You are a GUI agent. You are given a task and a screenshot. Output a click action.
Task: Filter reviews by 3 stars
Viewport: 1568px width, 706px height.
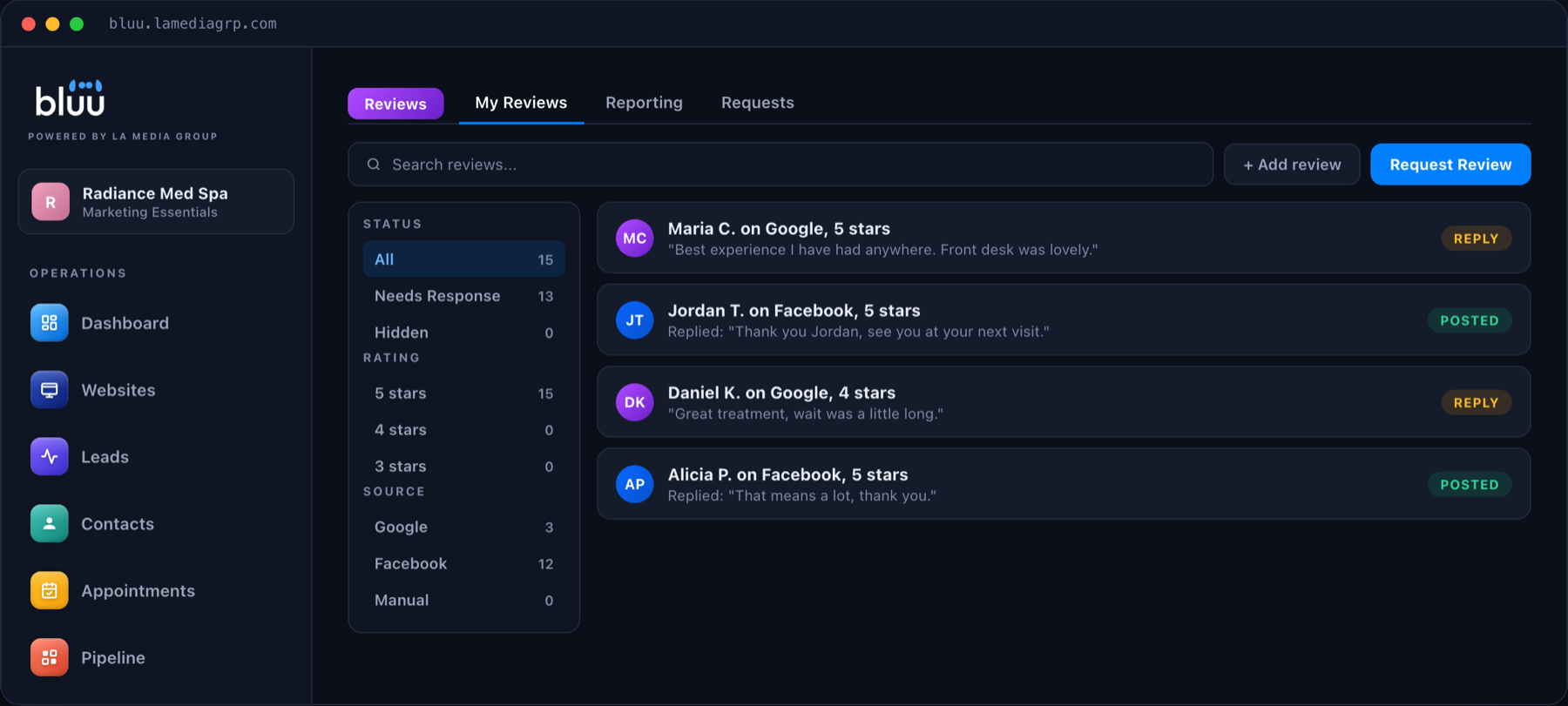point(464,467)
